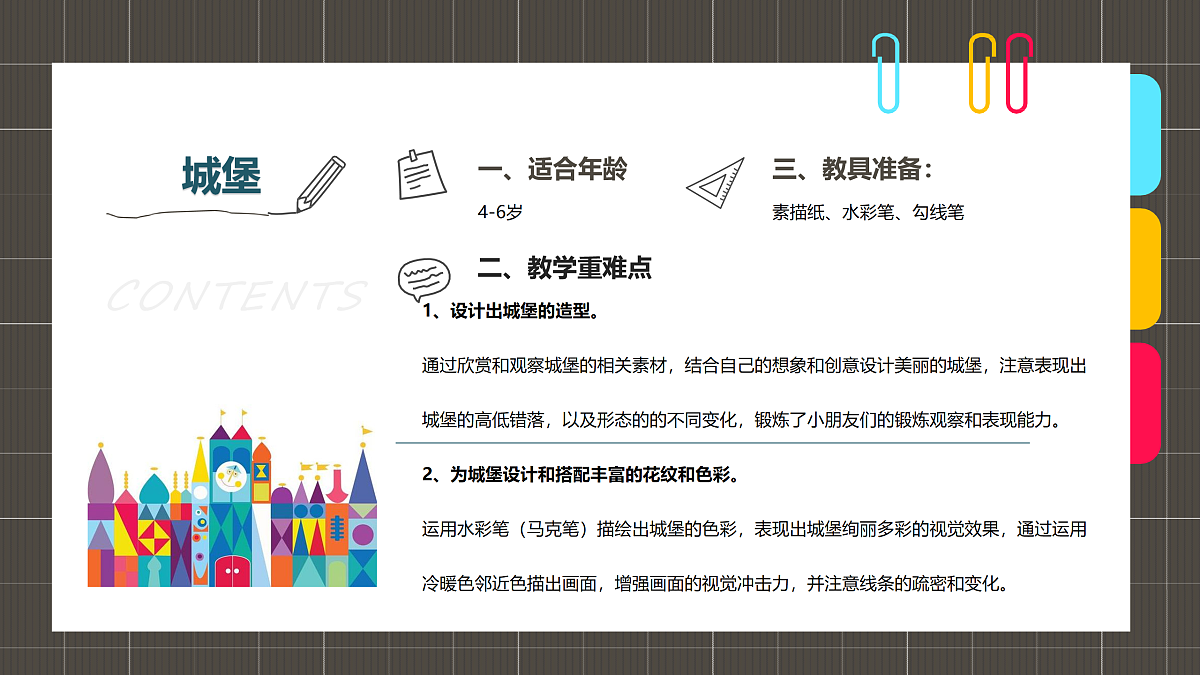1200x675 pixels.
Task: Click the red side tab
Action: click(x=1145, y=403)
